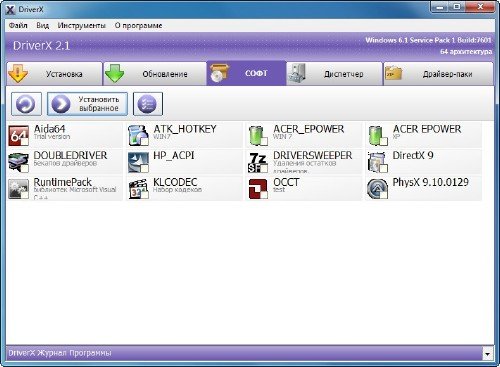
Task: Click the Aida64 title text
Action: [49, 129]
